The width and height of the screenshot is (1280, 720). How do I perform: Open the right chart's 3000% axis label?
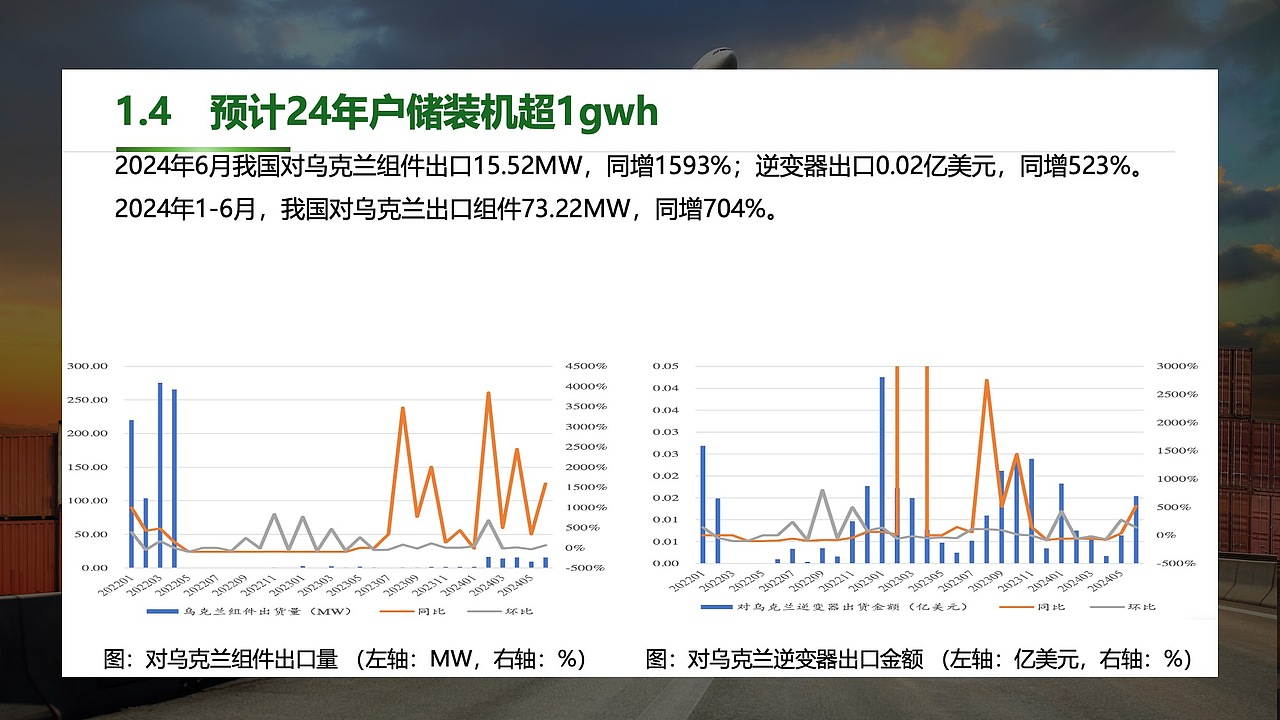(x=1177, y=366)
